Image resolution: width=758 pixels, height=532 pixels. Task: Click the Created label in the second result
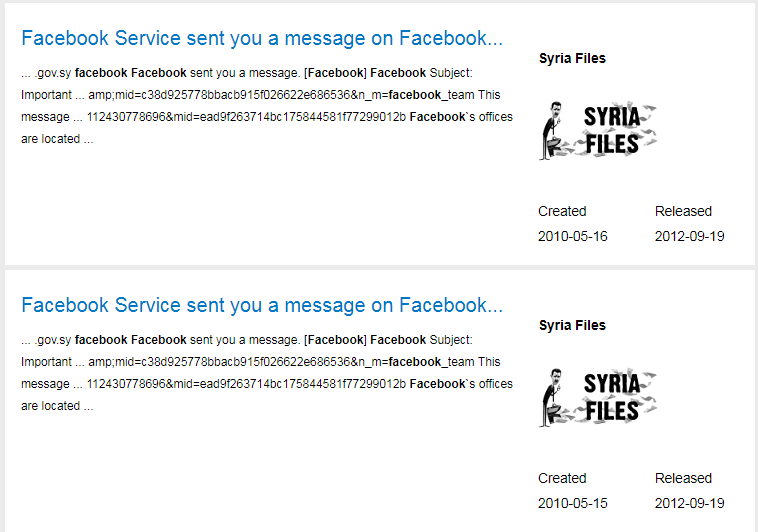562,478
